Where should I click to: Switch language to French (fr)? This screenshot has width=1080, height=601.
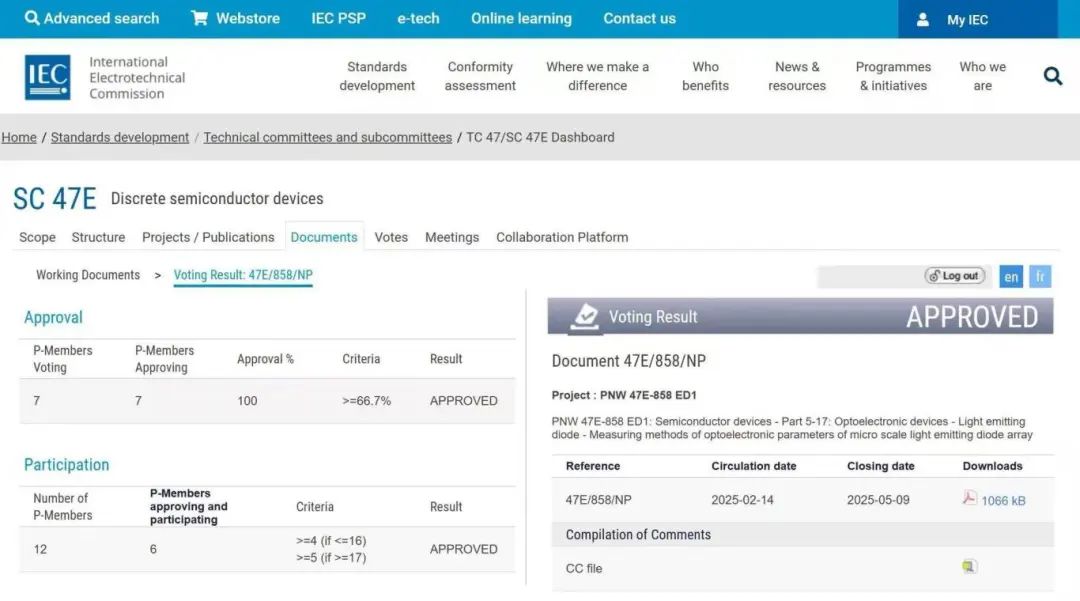click(1040, 276)
